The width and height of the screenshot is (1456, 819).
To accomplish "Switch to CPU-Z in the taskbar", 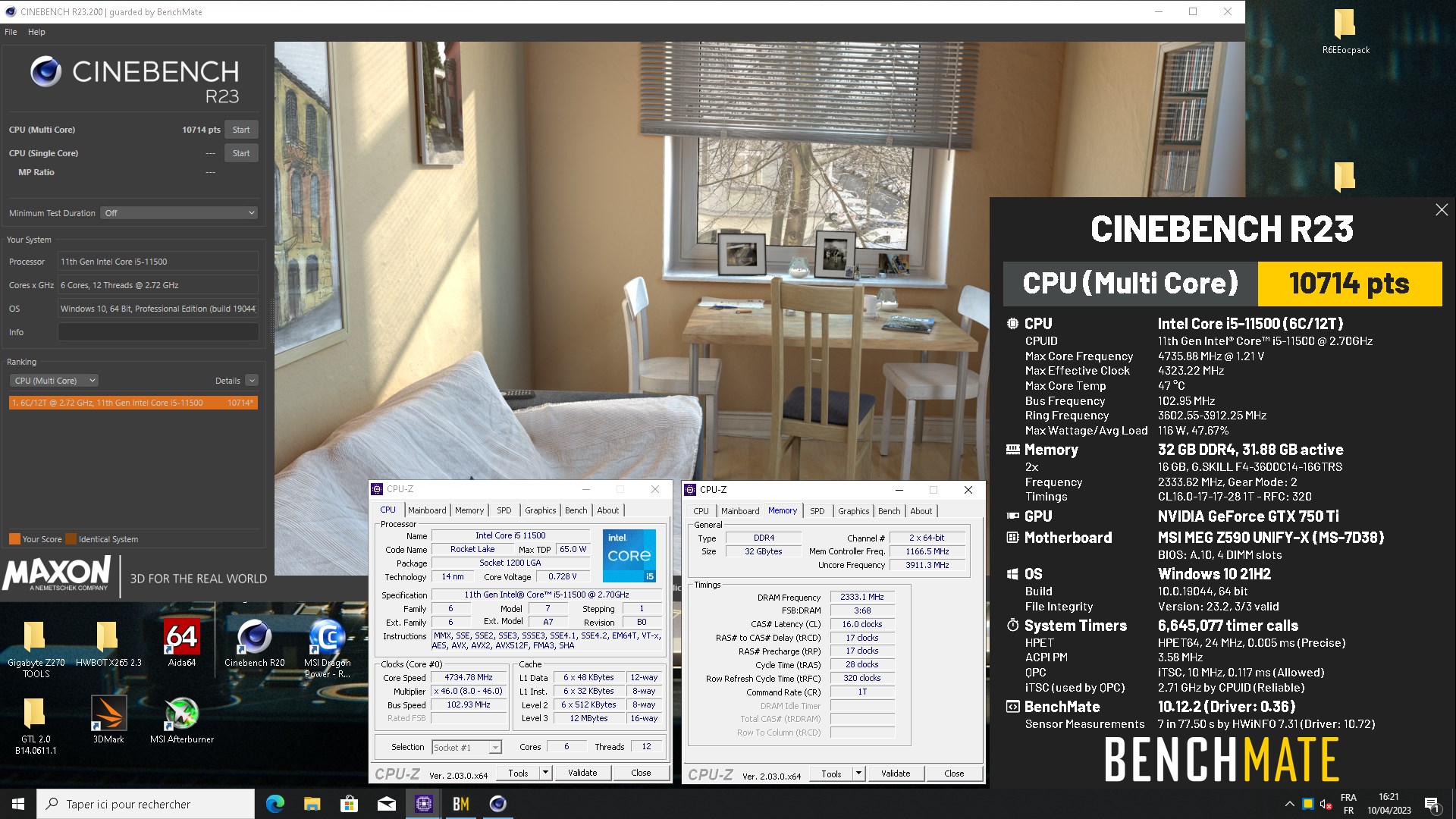I will [x=423, y=804].
